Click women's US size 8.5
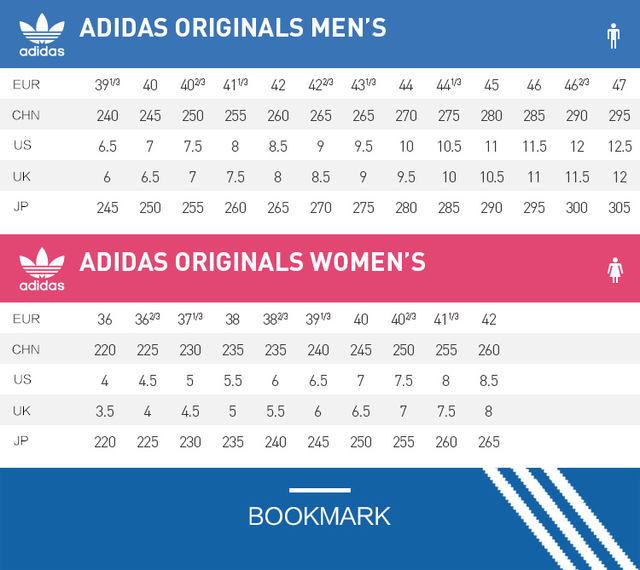 489,381
